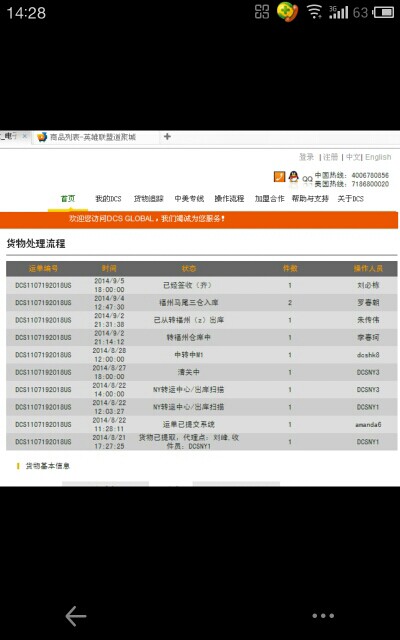
Task: Open the 加盟合作 navigation item
Action: [x=269, y=199]
